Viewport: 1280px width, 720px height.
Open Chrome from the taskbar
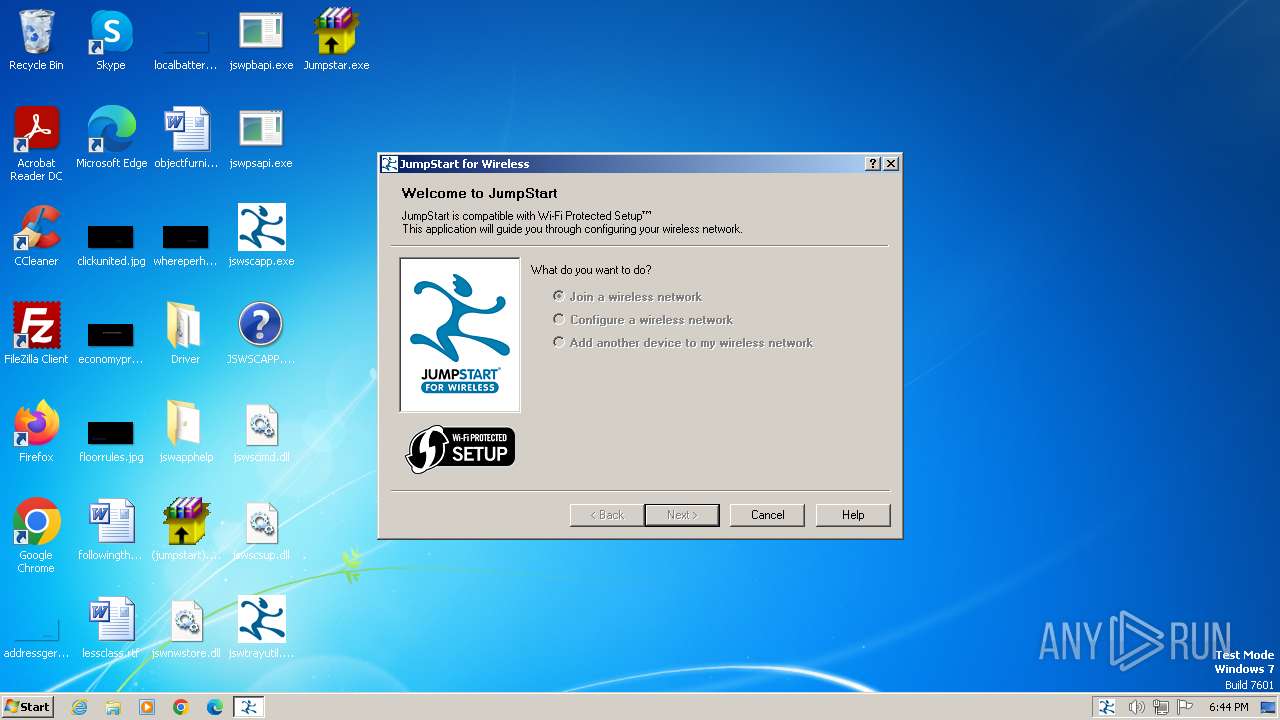[x=181, y=707]
